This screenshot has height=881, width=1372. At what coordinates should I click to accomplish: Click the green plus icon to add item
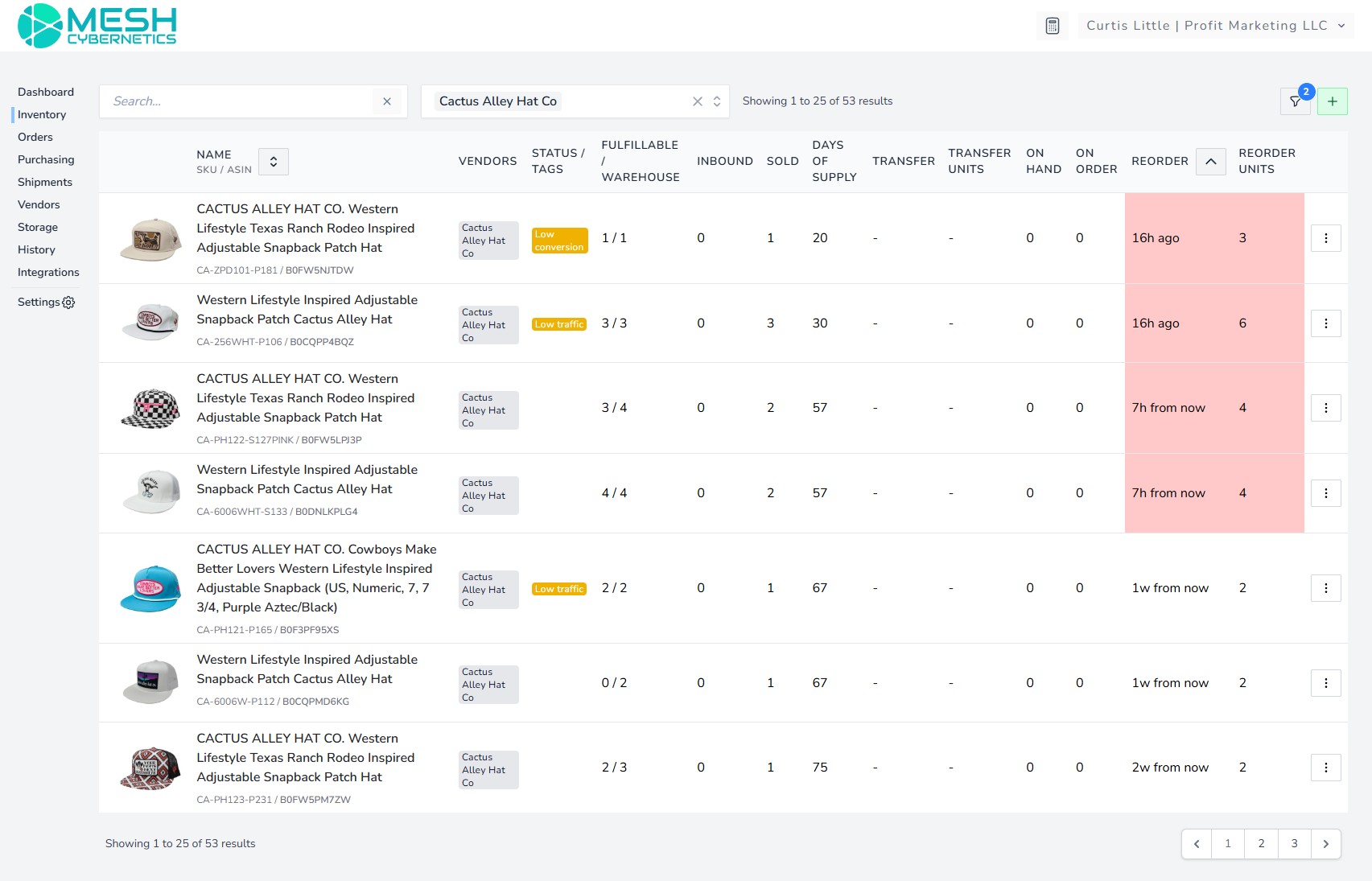point(1333,101)
